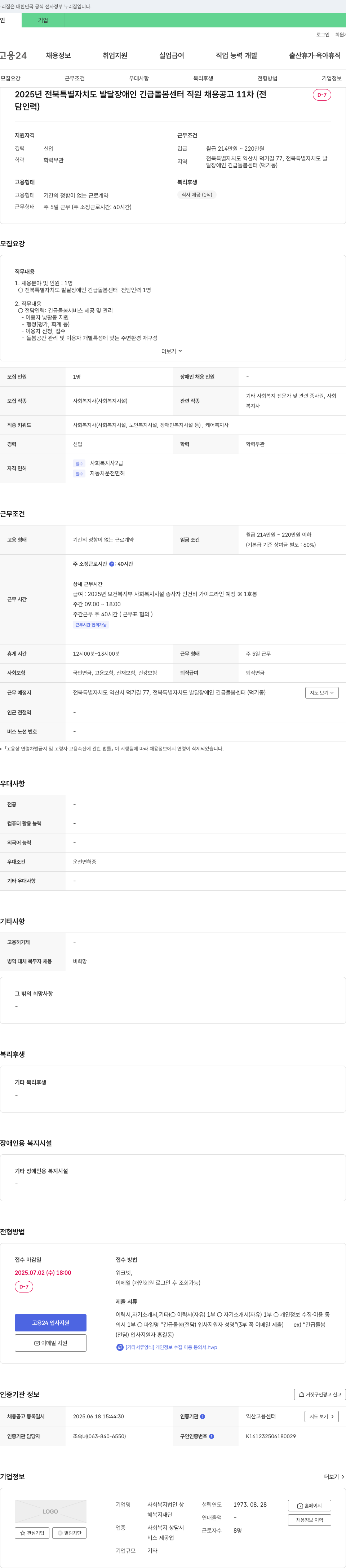Screen dimensions: 346x1568
Task: Click the 열람차단 button
Action: (70, 1533)
